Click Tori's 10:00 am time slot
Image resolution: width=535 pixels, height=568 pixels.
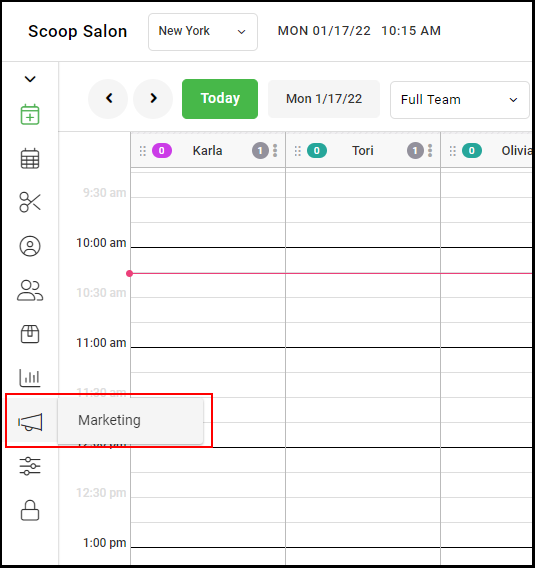363,260
